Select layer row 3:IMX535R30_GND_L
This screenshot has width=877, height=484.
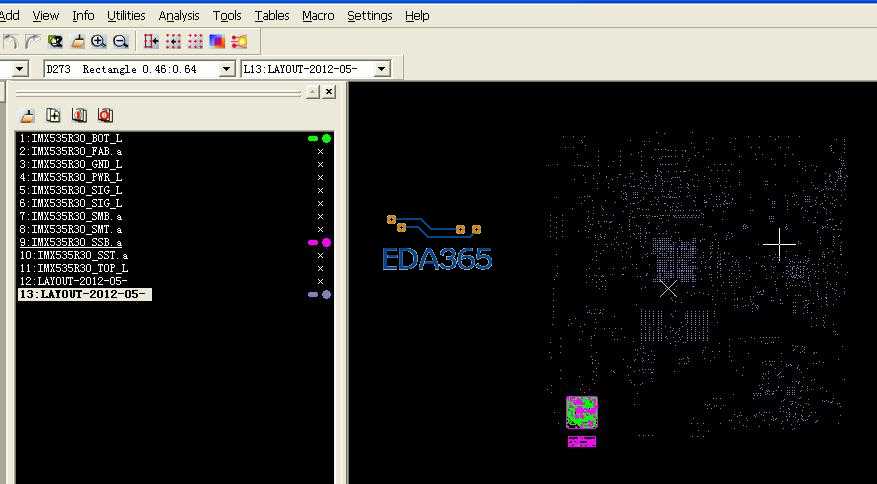71,165
